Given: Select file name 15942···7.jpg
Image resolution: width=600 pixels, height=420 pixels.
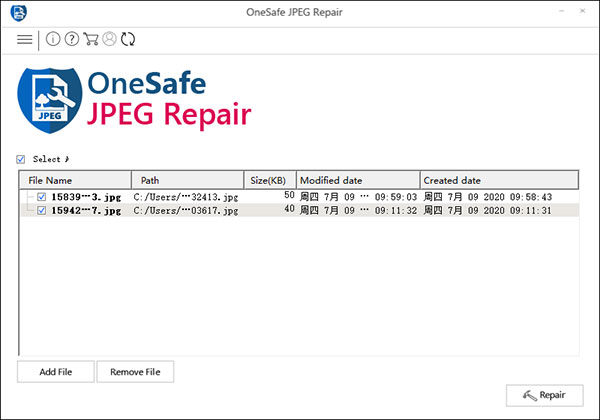Looking at the screenshot, I should coord(86,210).
